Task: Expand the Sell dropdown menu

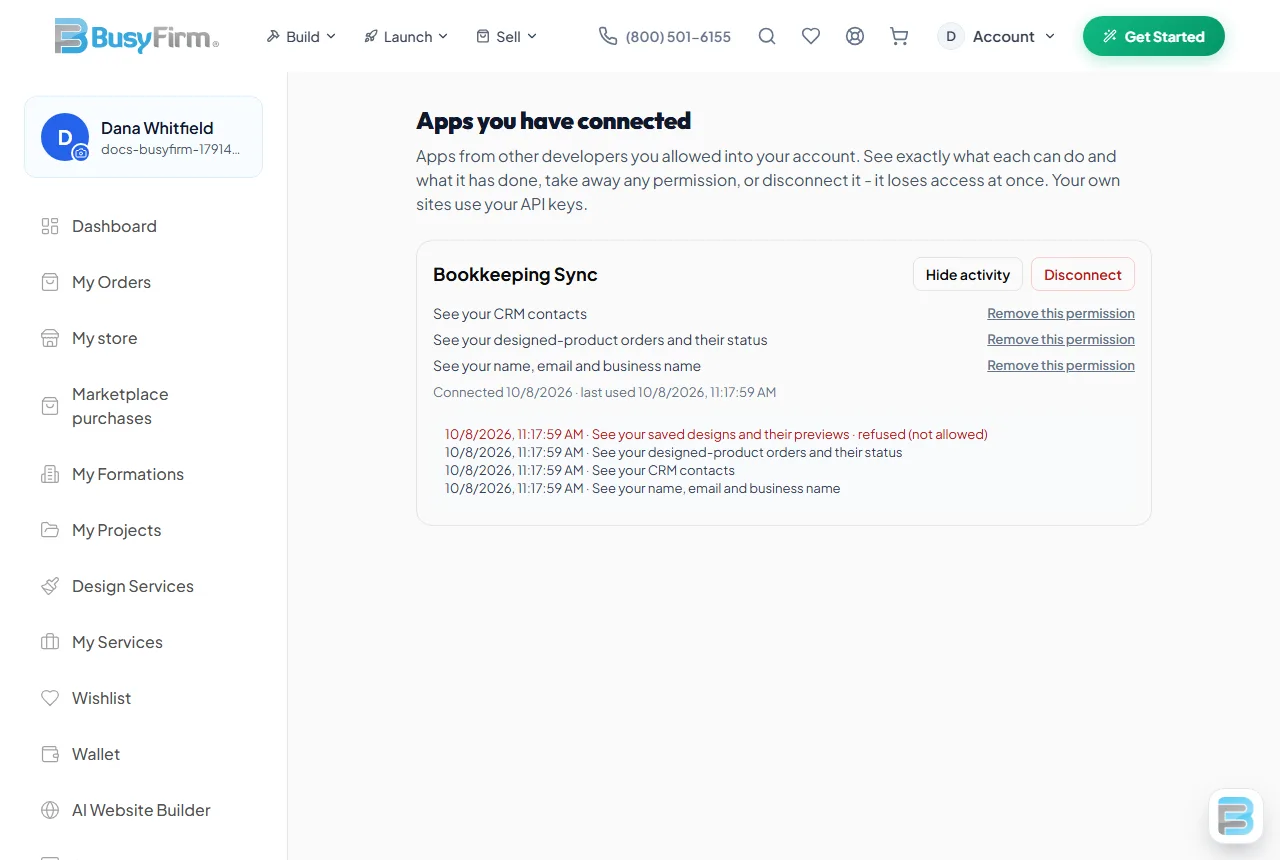Action: (507, 36)
